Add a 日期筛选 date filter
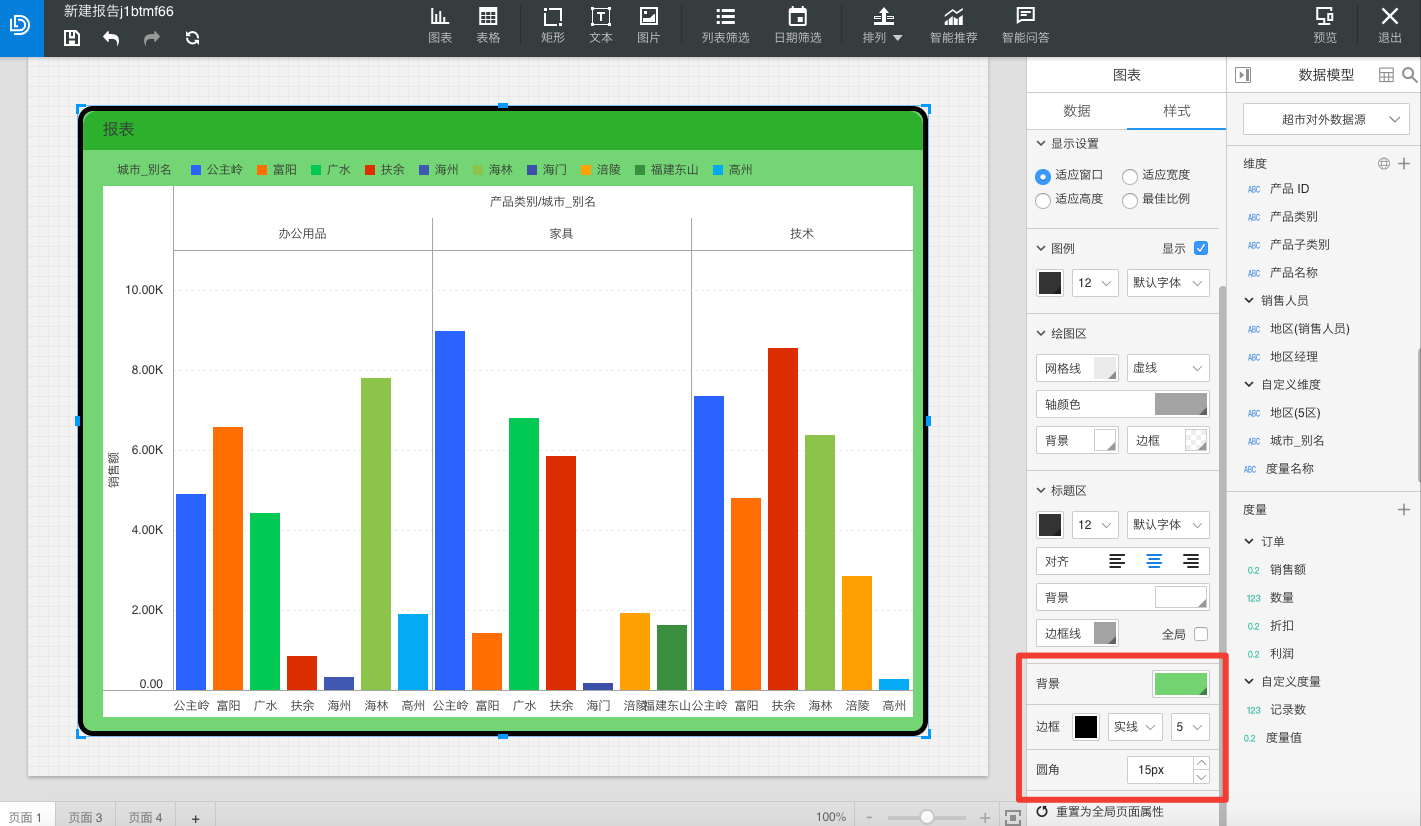Screen dimensions: 1421x826 coord(797,26)
